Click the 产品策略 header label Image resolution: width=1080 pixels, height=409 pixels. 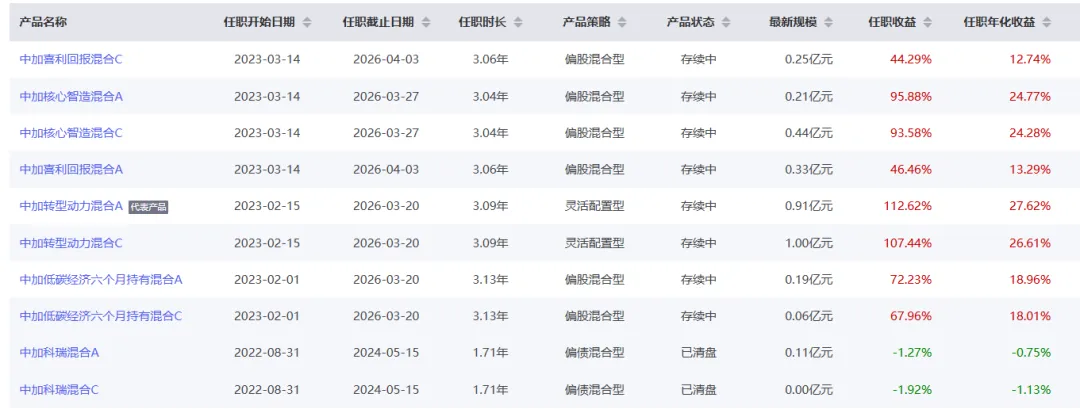coord(586,22)
